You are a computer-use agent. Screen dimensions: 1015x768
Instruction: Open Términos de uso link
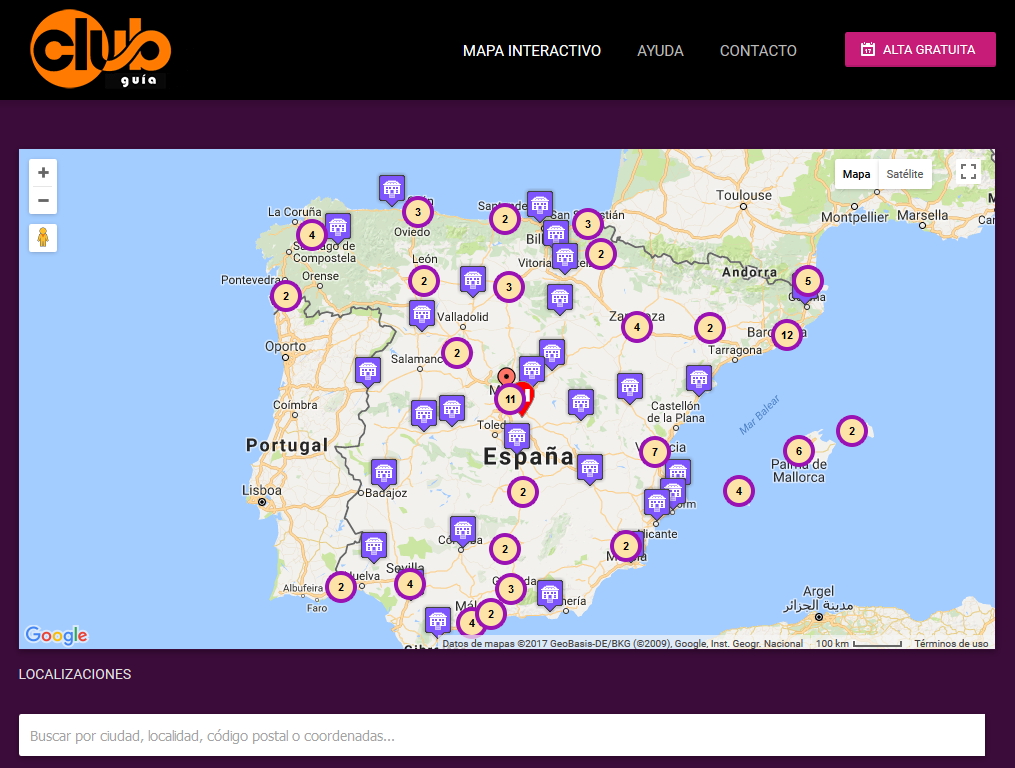[x=952, y=643]
